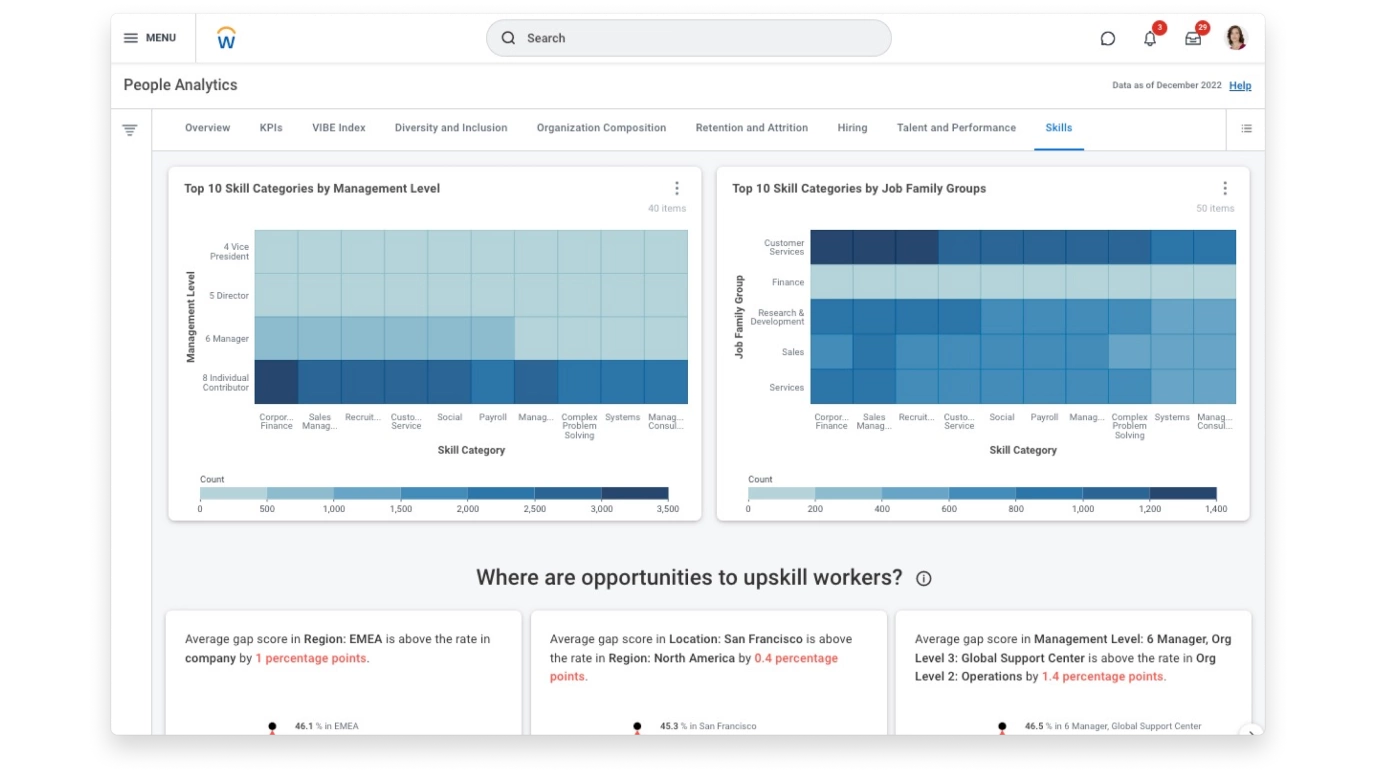Switch to the Hiring tab
Screen dimensions: 1376x774
click(852, 128)
